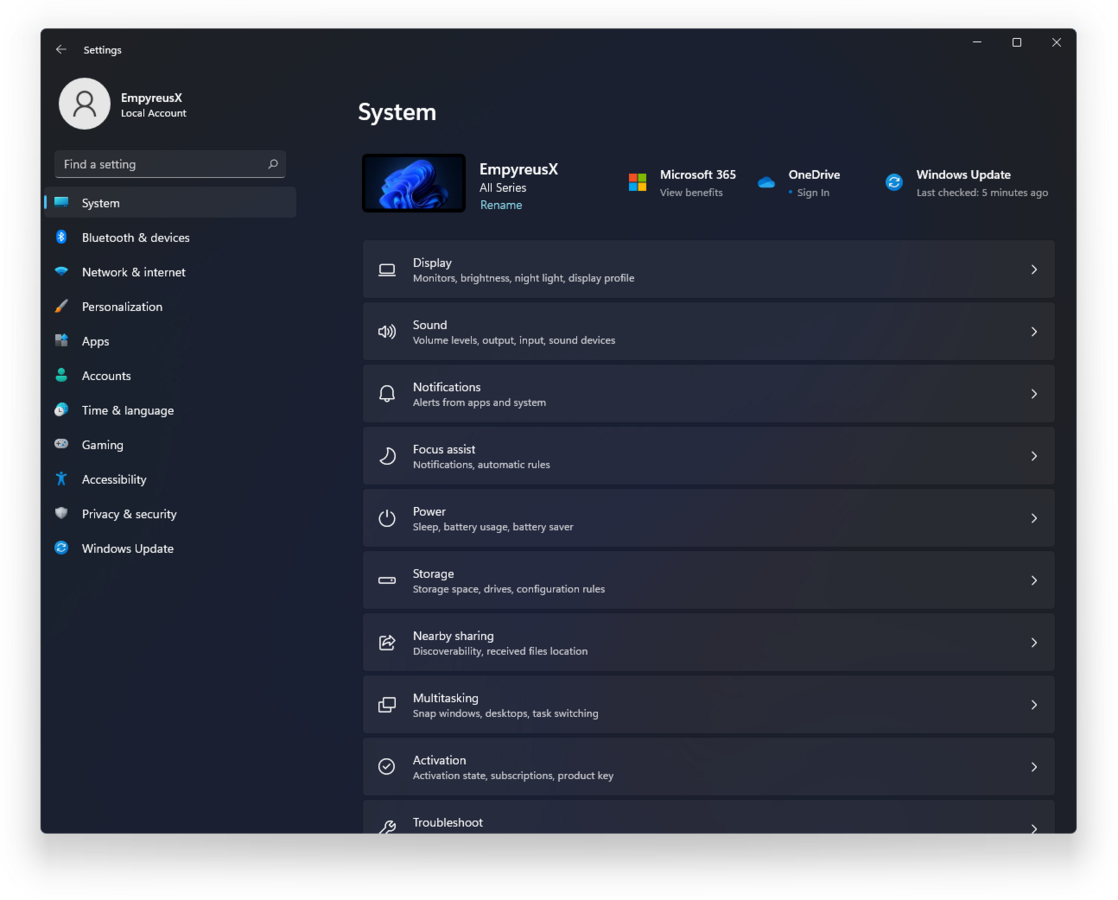Click the back arrow at top left
The image size is (1118, 900).
tap(60, 49)
